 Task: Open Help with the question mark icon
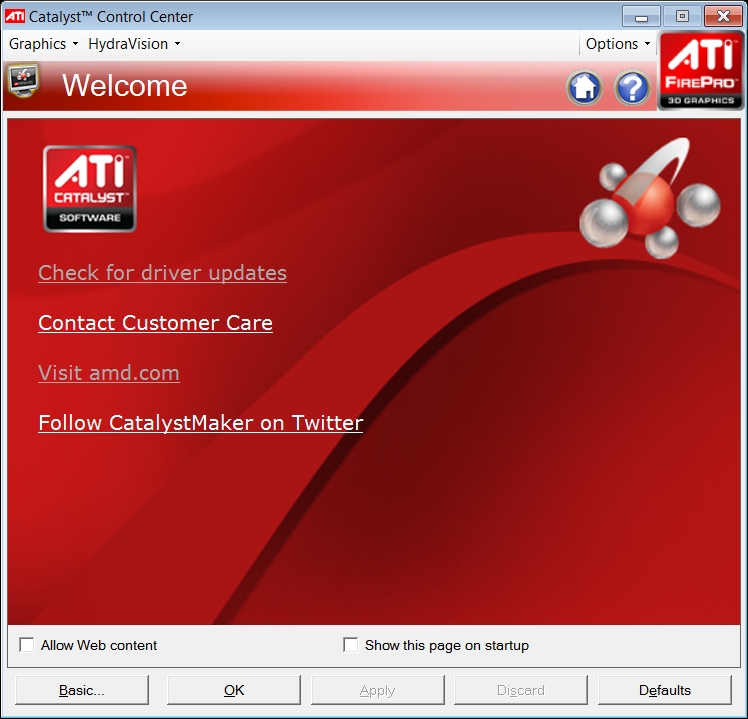(632, 88)
